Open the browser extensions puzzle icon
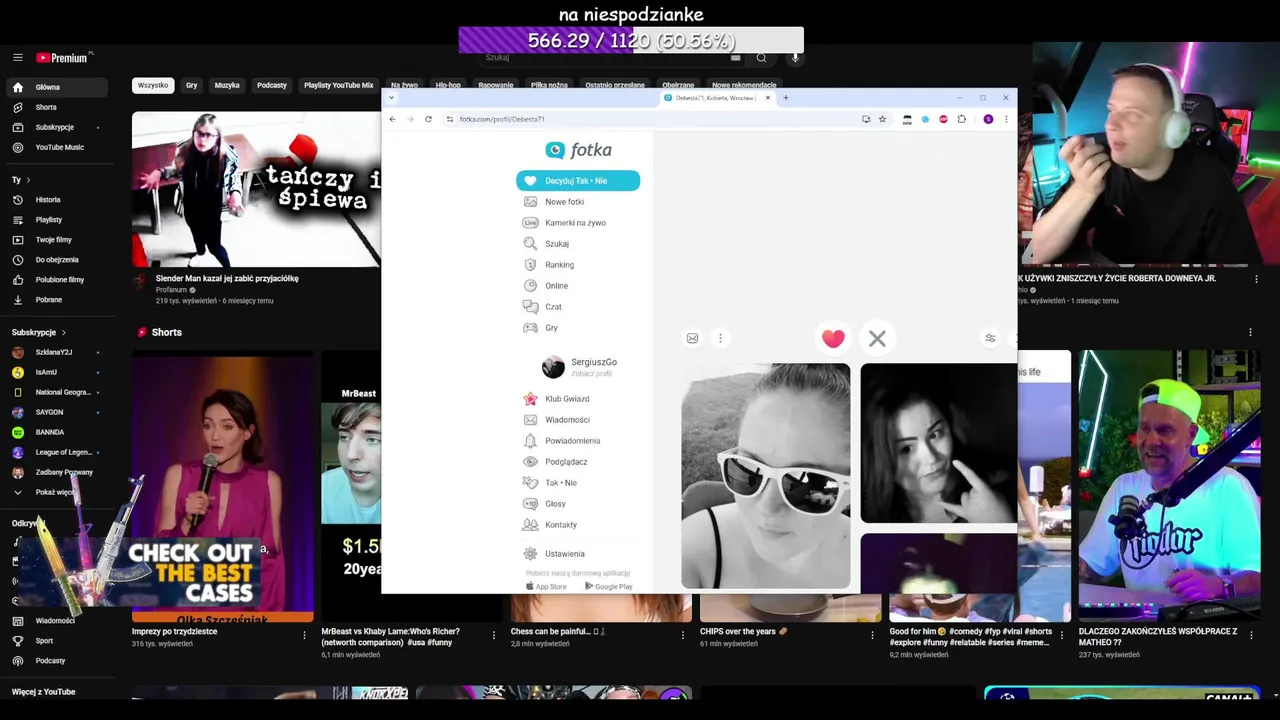Viewport: 1280px width, 720px height. pos(962,119)
